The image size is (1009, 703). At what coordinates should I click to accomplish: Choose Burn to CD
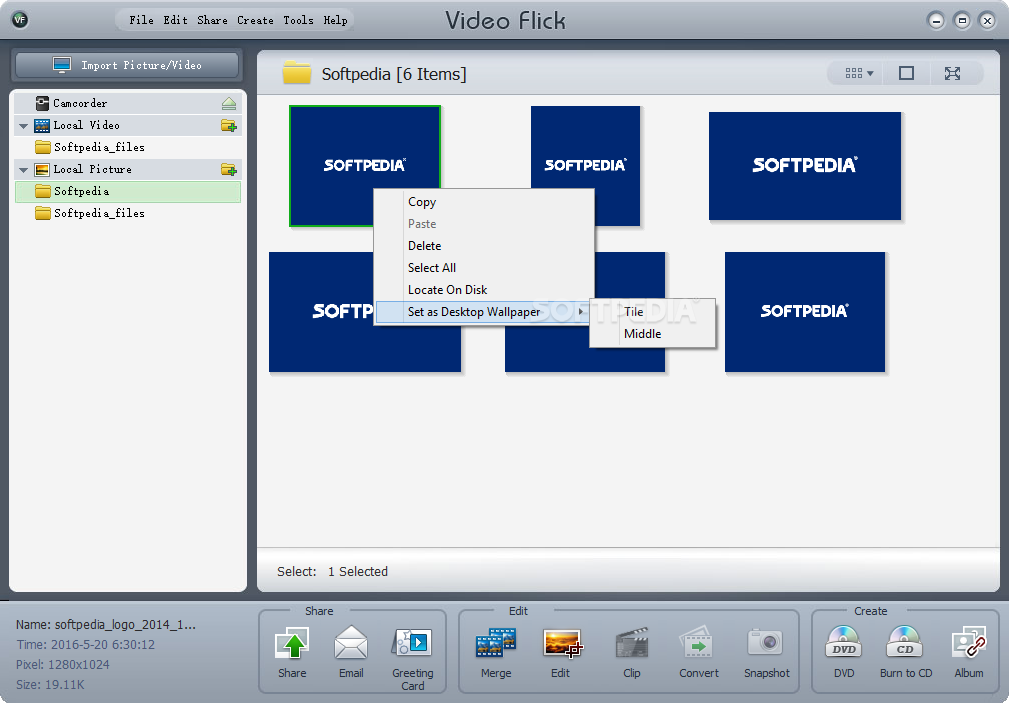905,644
